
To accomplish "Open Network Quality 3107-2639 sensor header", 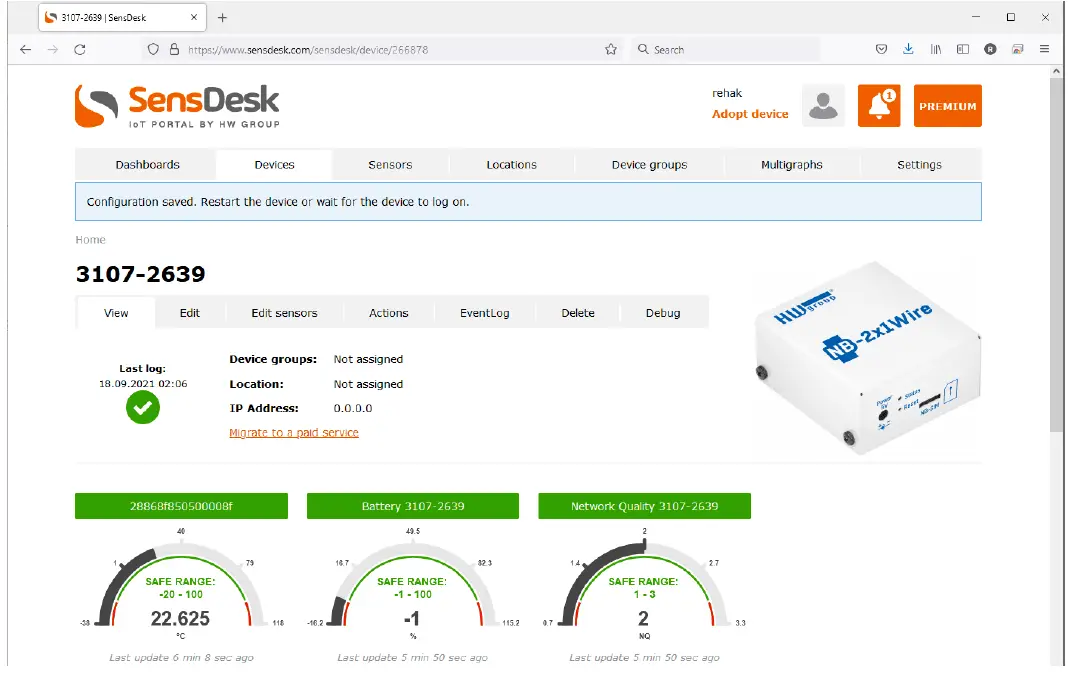I will (644, 506).
